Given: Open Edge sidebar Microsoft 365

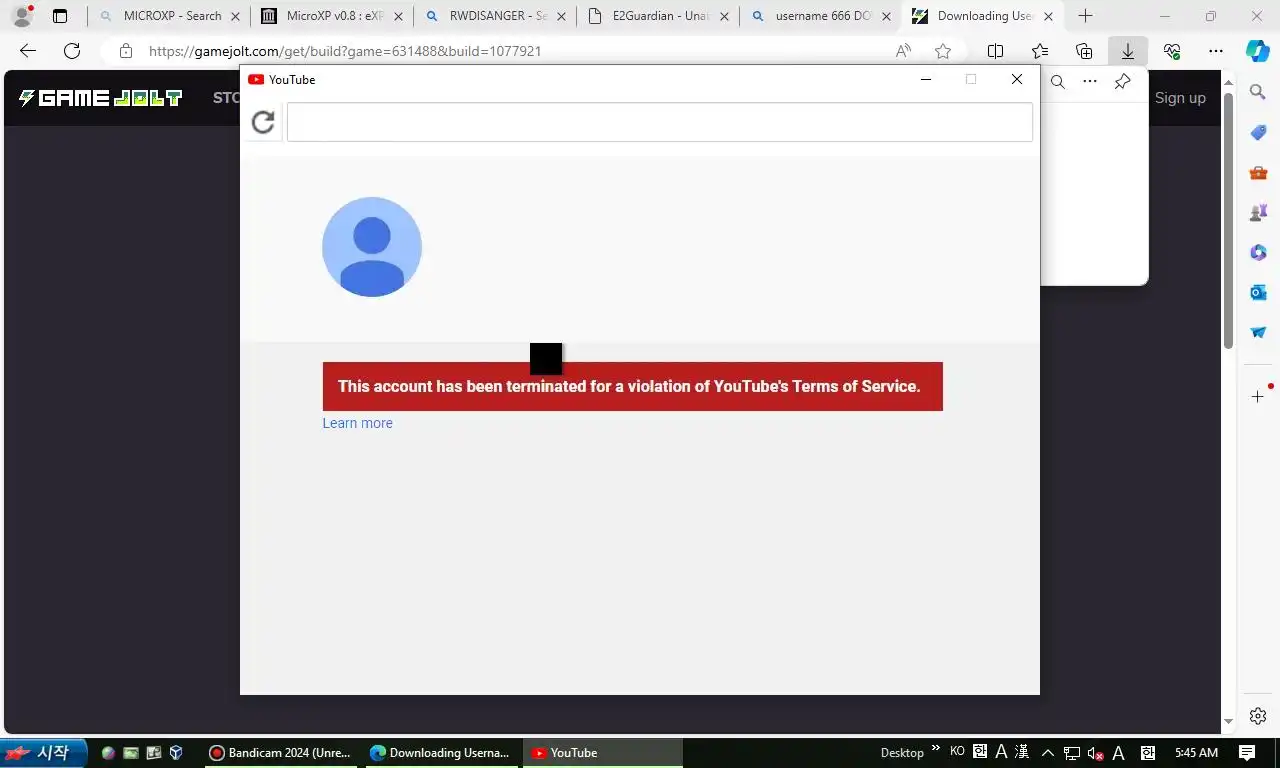Looking at the screenshot, I should [1258, 252].
